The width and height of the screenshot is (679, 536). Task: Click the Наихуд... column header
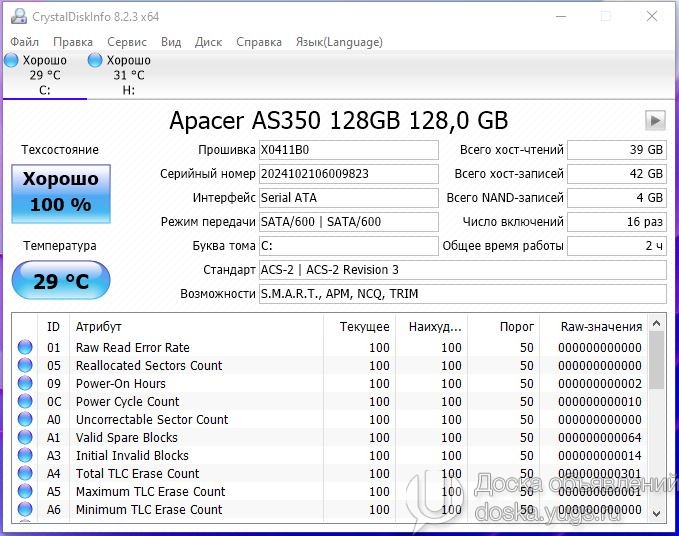click(x=431, y=326)
